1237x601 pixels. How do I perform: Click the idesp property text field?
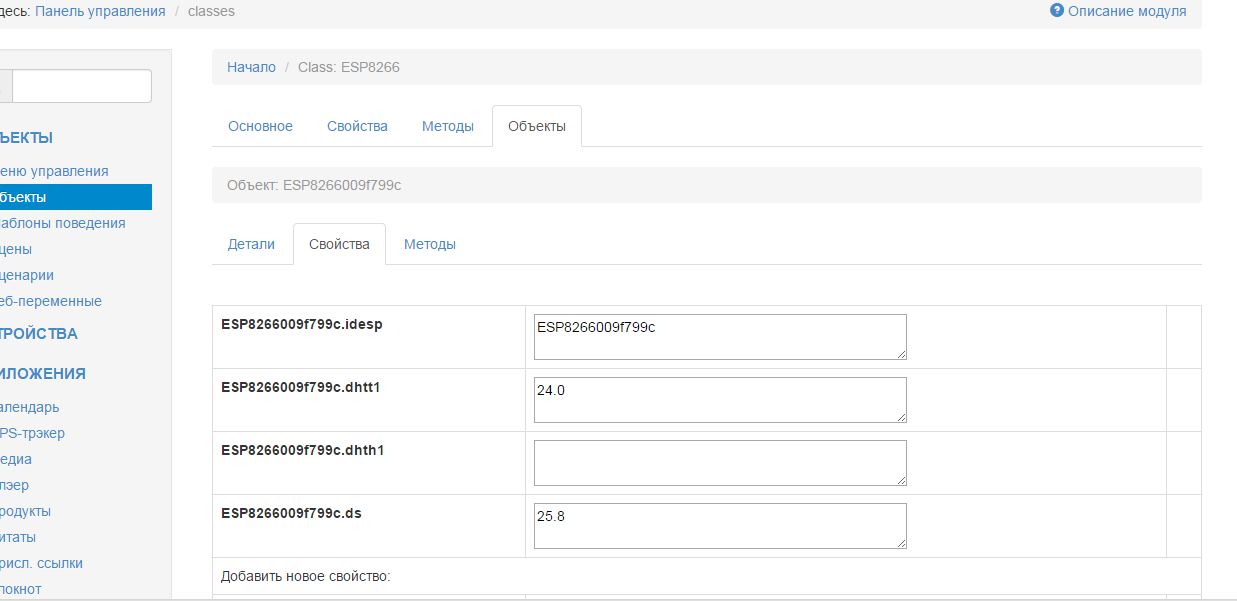pos(720,337)
